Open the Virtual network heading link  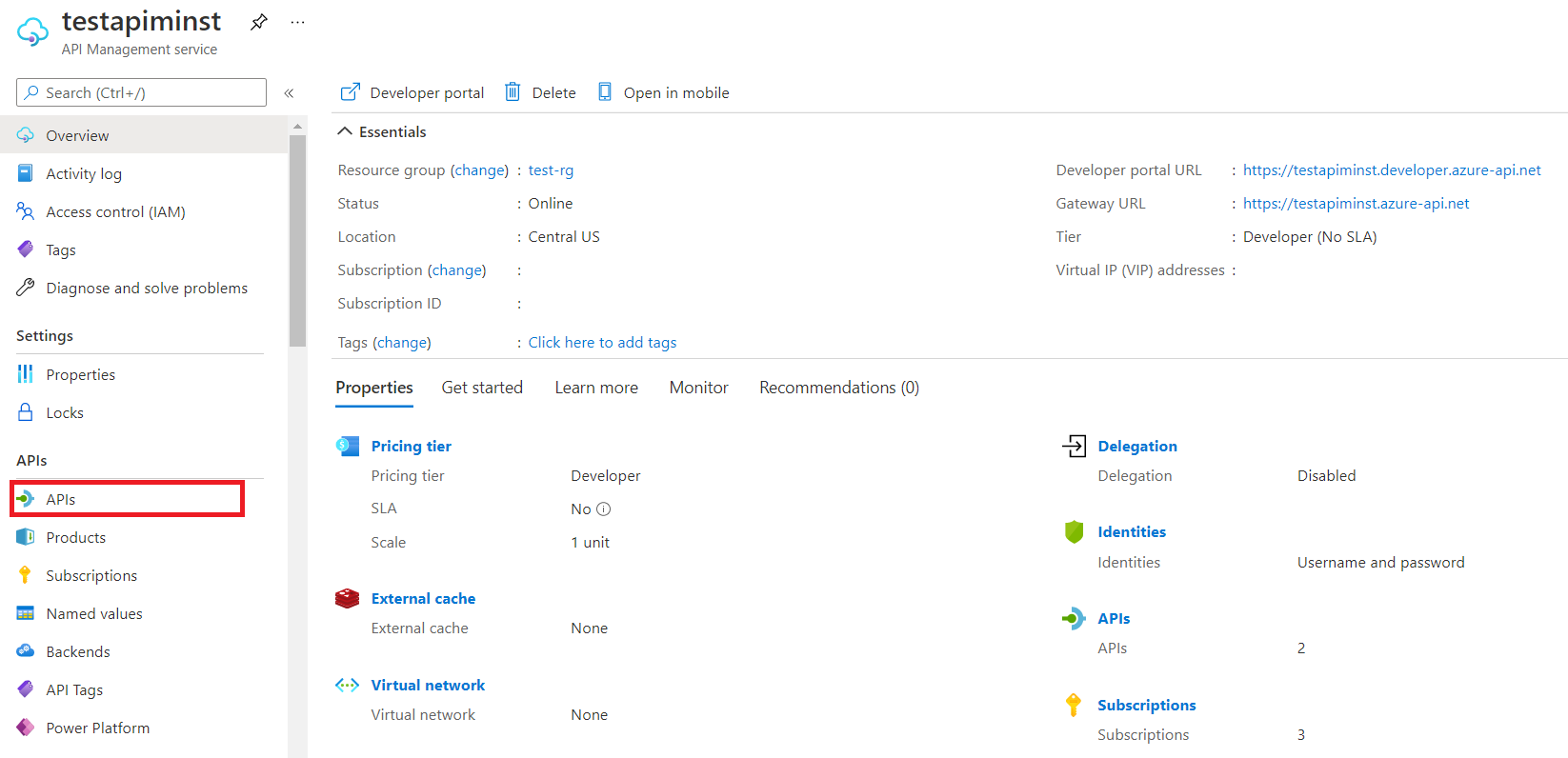point(428,685)
